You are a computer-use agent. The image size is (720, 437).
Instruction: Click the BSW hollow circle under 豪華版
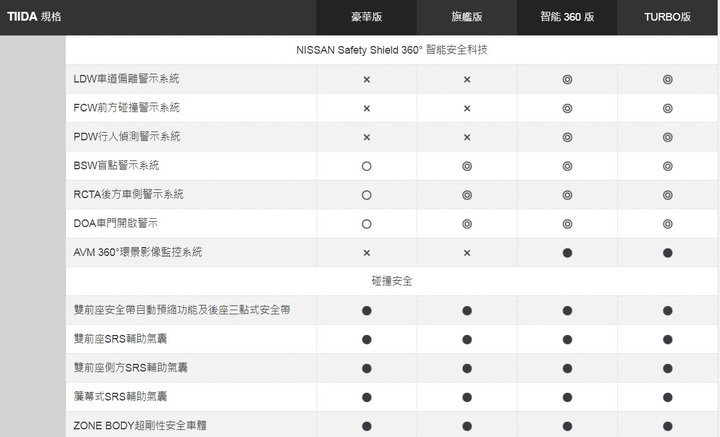(366, 166)
